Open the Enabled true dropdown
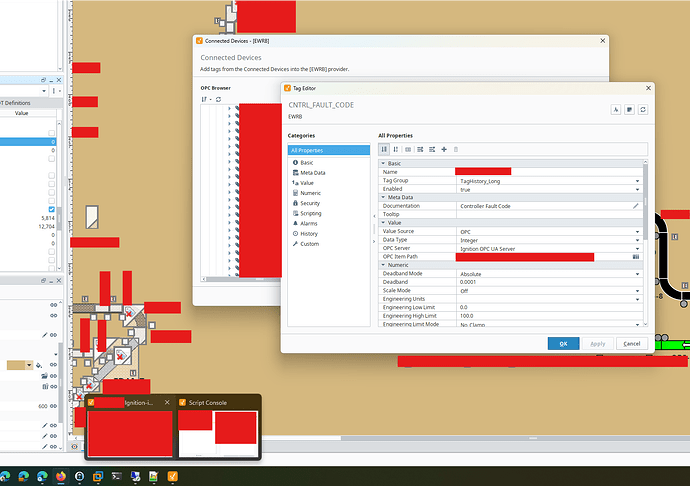690x486 pixels. tap(637, 190)
